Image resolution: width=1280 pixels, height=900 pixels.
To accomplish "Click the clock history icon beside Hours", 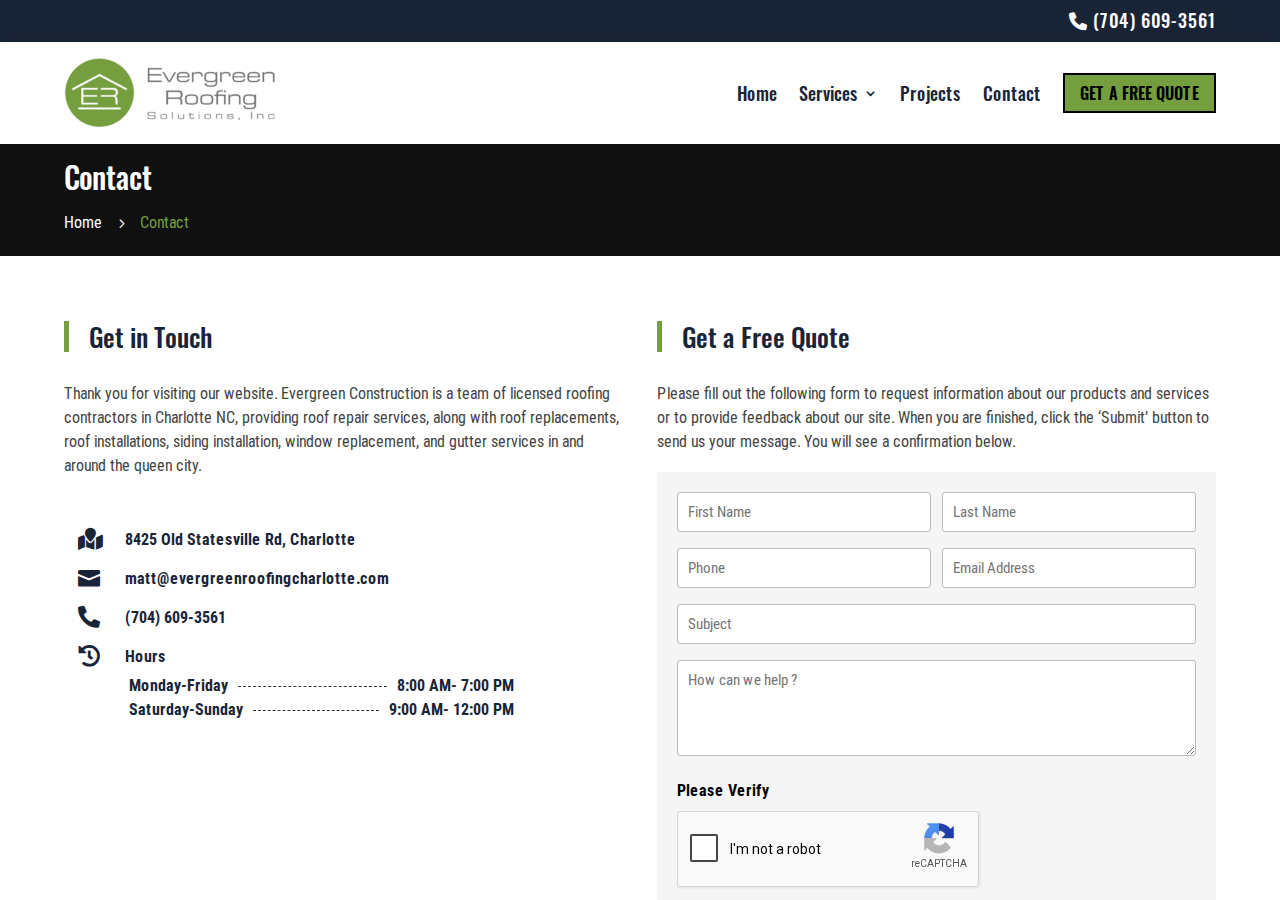I will [x=89, y=656].
